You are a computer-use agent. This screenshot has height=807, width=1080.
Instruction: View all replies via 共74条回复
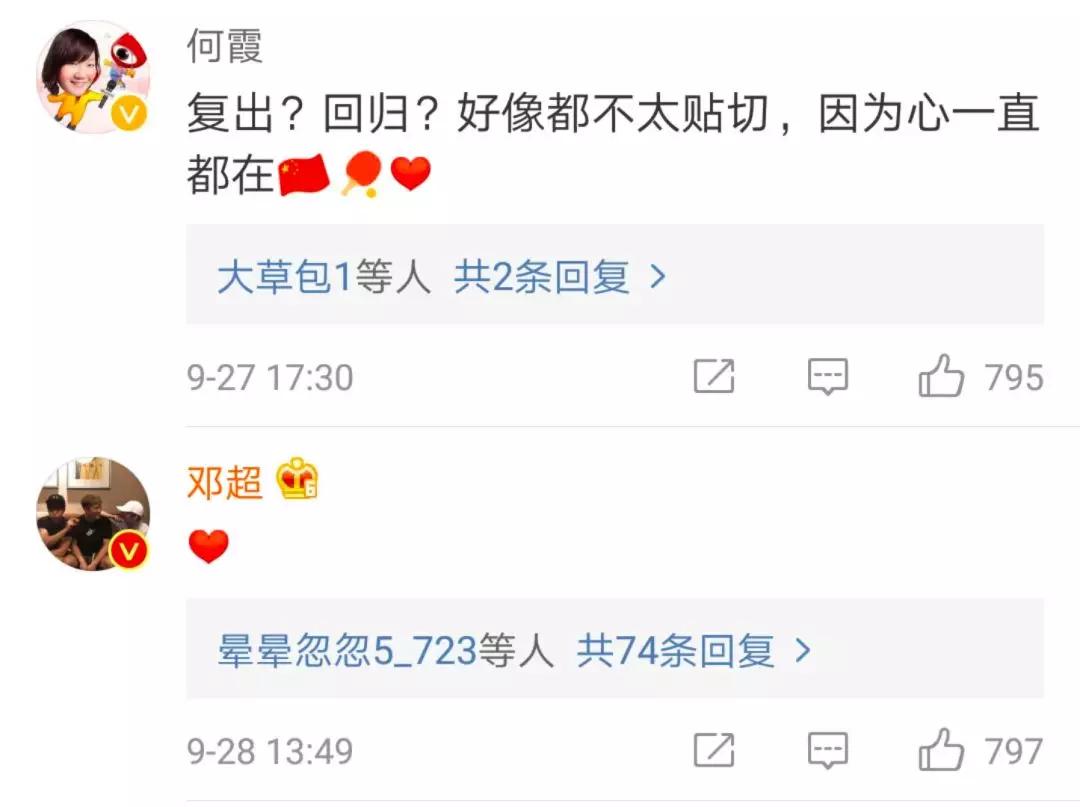(x=676, y=651)
